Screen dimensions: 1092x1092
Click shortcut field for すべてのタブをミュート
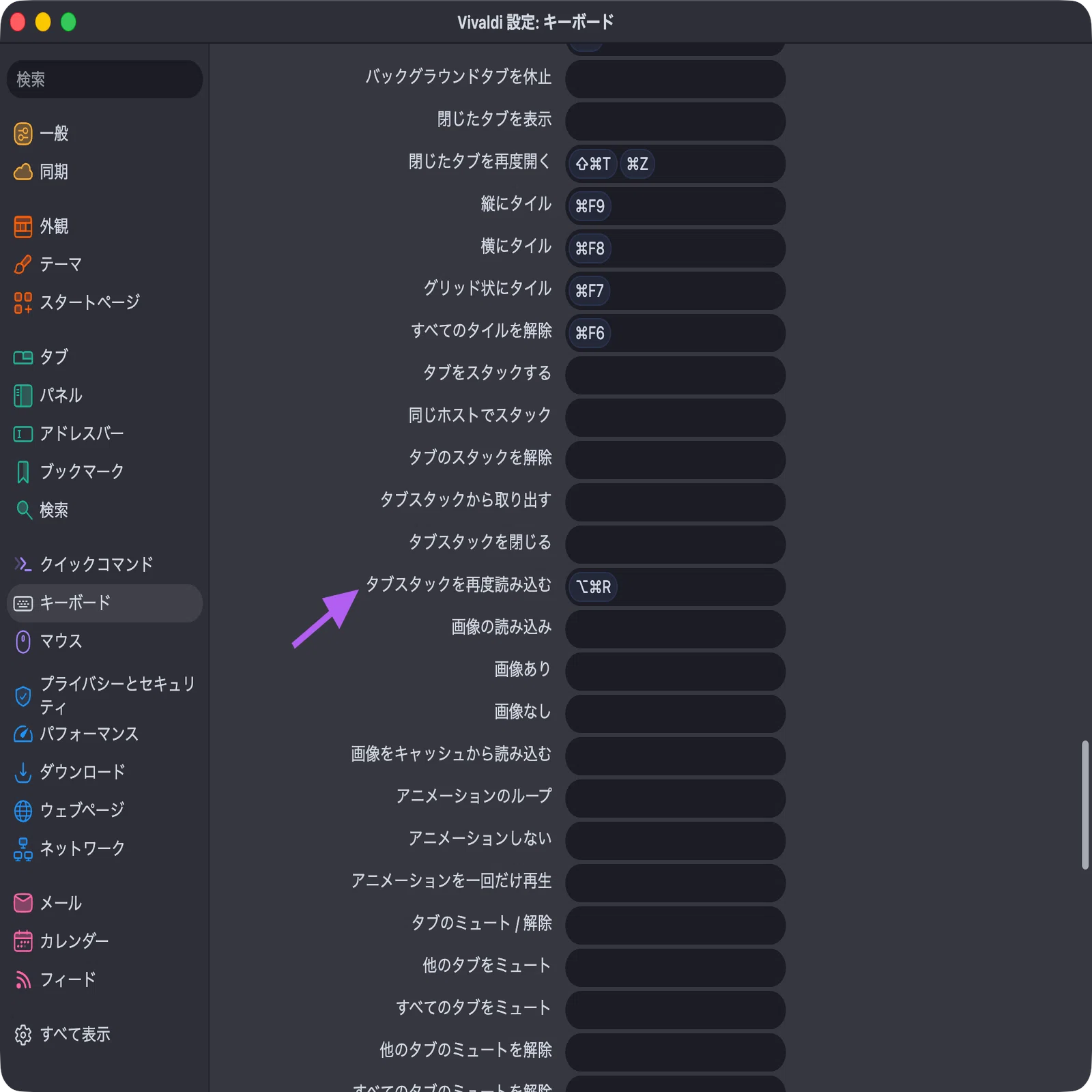[x=675, y=1010]
